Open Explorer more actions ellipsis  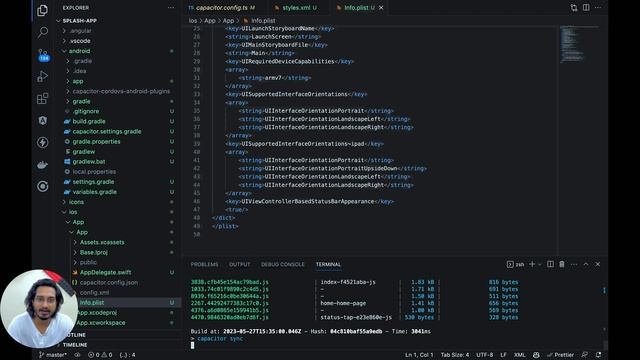171,8
